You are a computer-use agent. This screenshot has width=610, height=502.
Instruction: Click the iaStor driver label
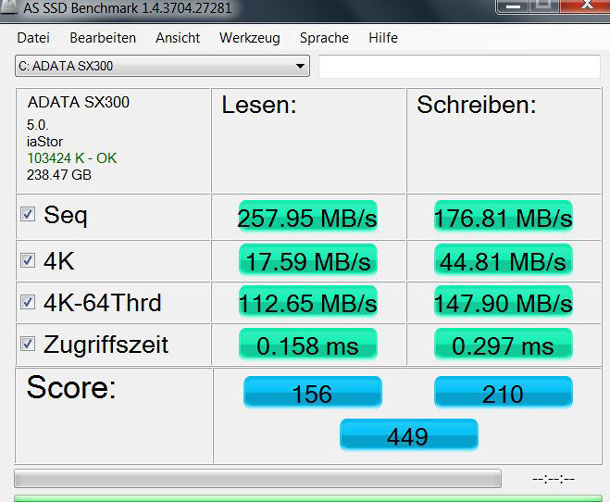(x=44, y=142)
